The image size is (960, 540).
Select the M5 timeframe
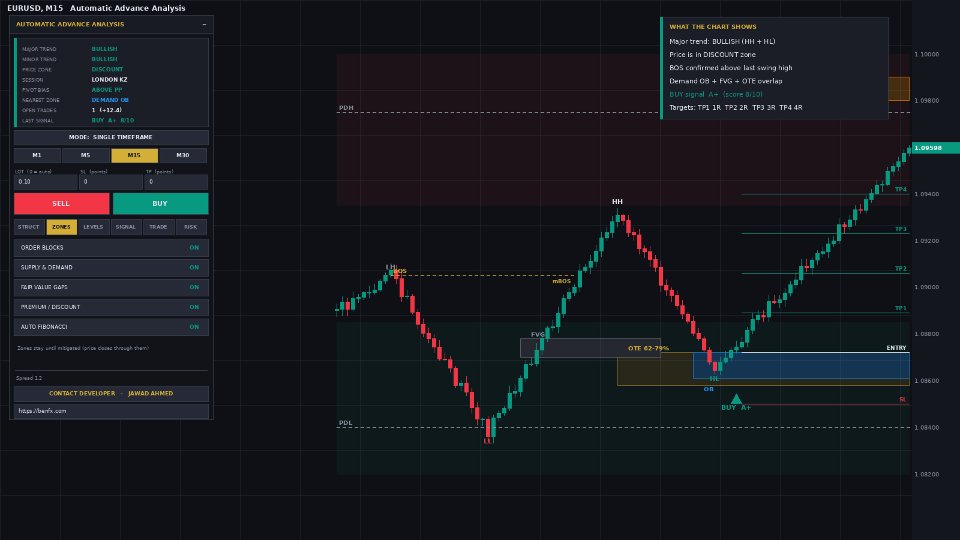tap(85, 156)
